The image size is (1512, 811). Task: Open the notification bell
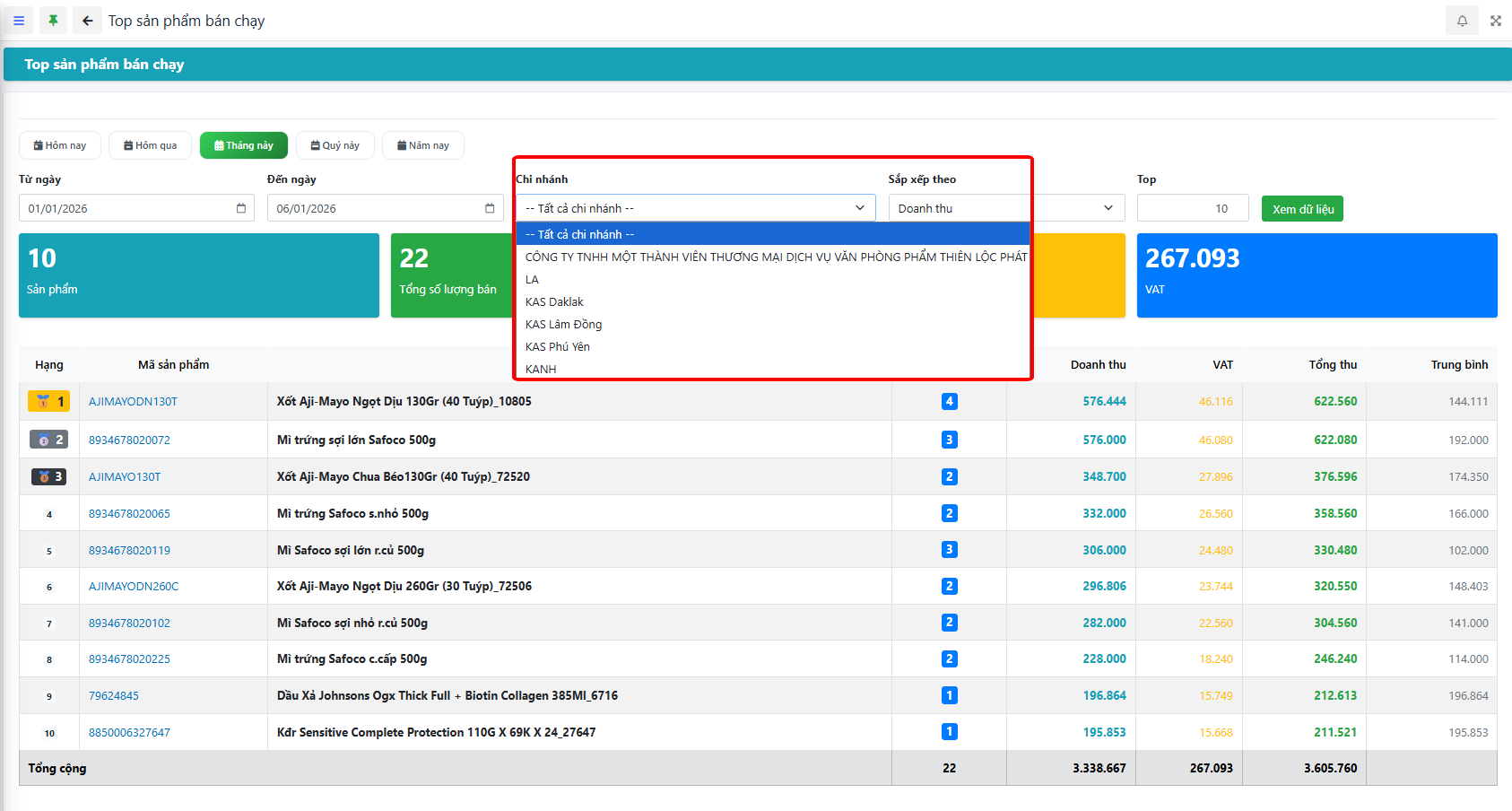pyautogui.click(x=1462, y=21)
